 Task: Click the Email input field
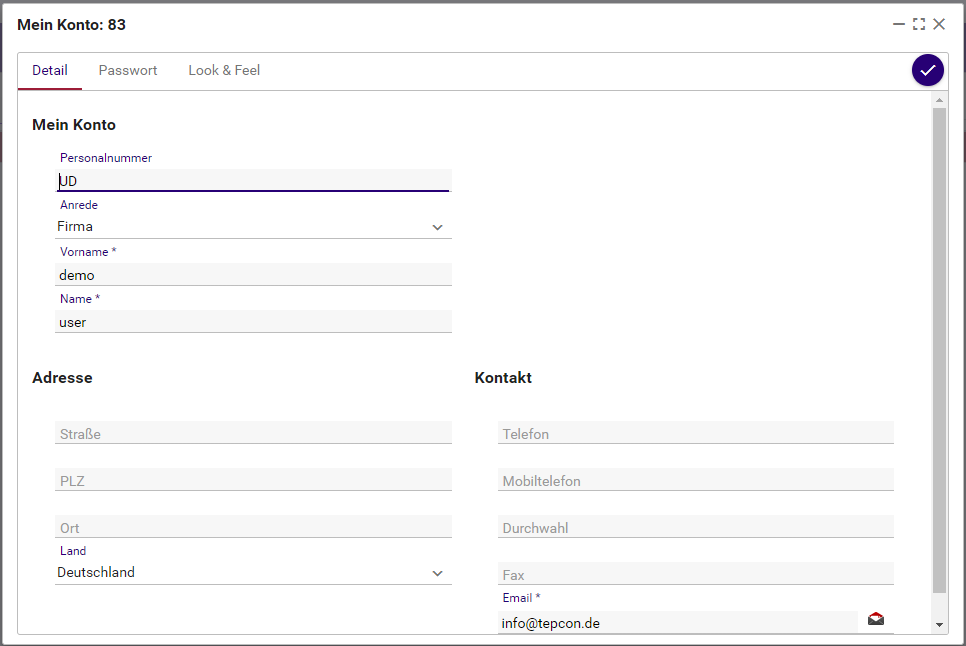point(677,623)
